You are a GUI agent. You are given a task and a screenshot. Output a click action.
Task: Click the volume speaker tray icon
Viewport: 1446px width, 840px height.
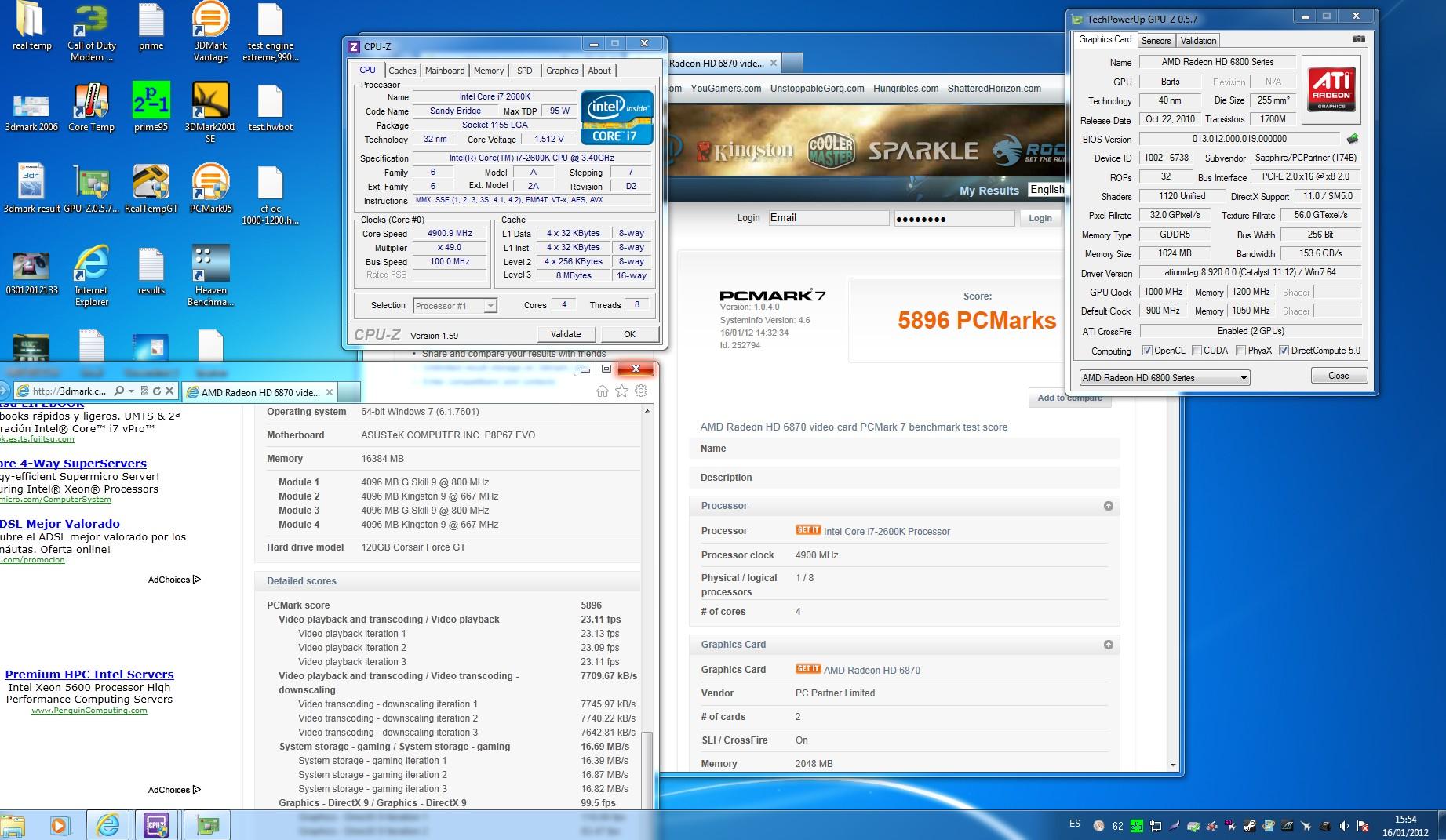tap(1344, 826)
